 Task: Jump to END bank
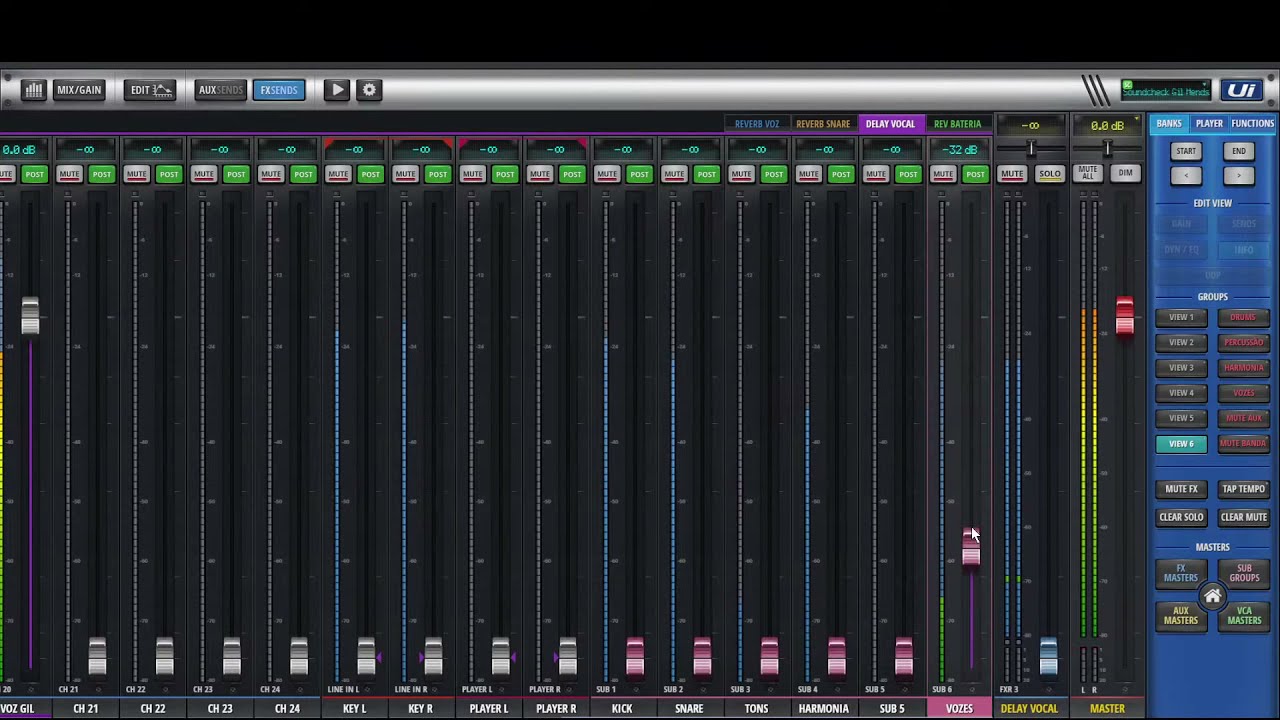click(x=1239, y=151)
